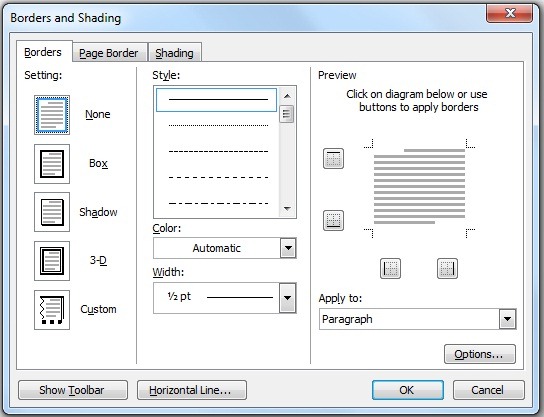This screenshot has width=544, height=417.
Task: Toggle the left border preview button
Action: [391, 268]
